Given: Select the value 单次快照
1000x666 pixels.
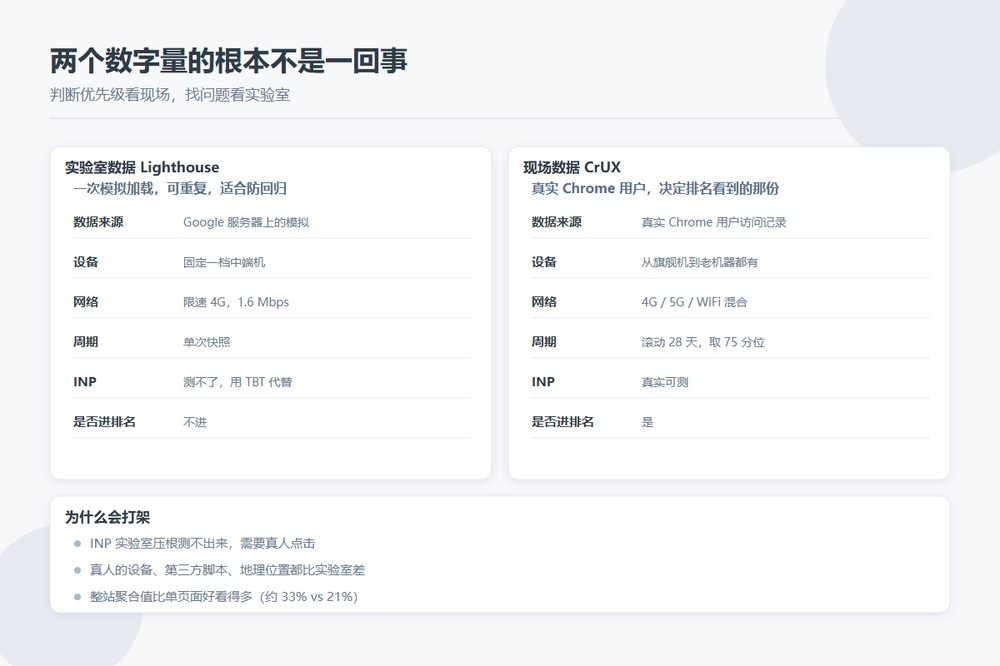Looking at the screenshot, I should [207, 342].
